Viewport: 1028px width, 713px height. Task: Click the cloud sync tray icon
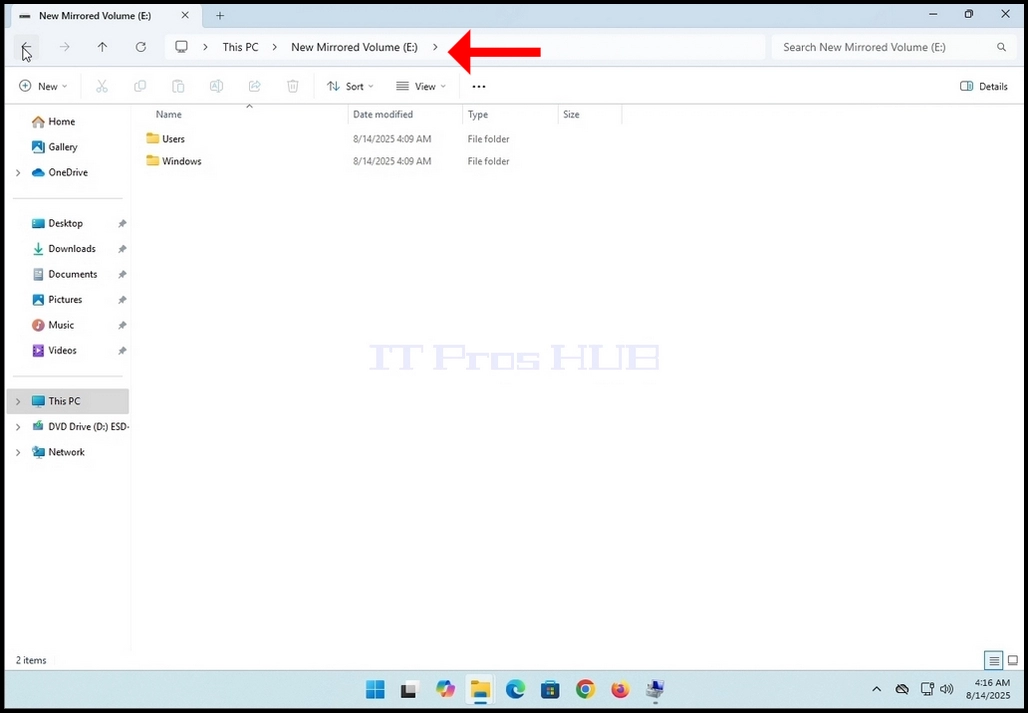click(x=902, y=689)
